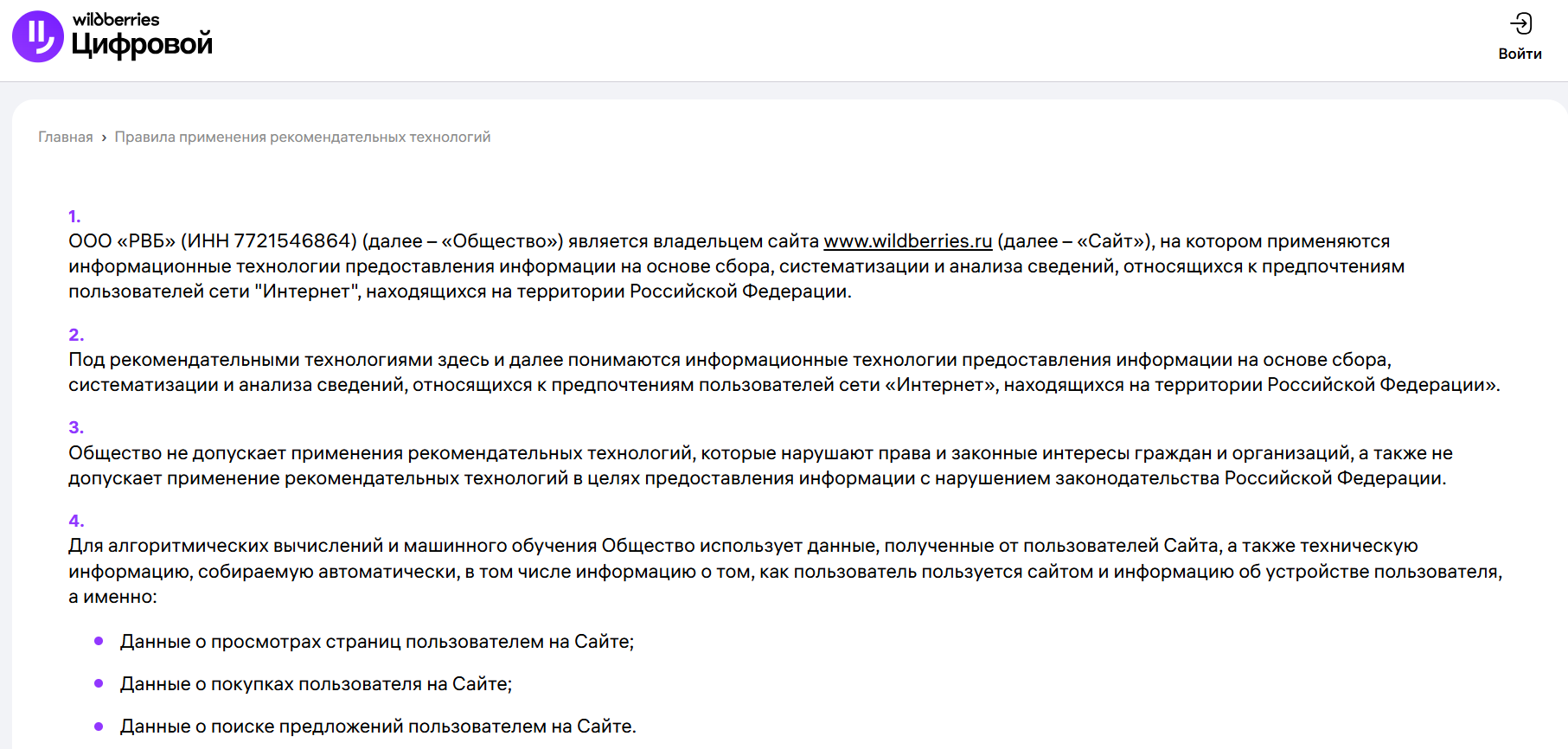Click the purple section number "4."

[x=76, y=521]
